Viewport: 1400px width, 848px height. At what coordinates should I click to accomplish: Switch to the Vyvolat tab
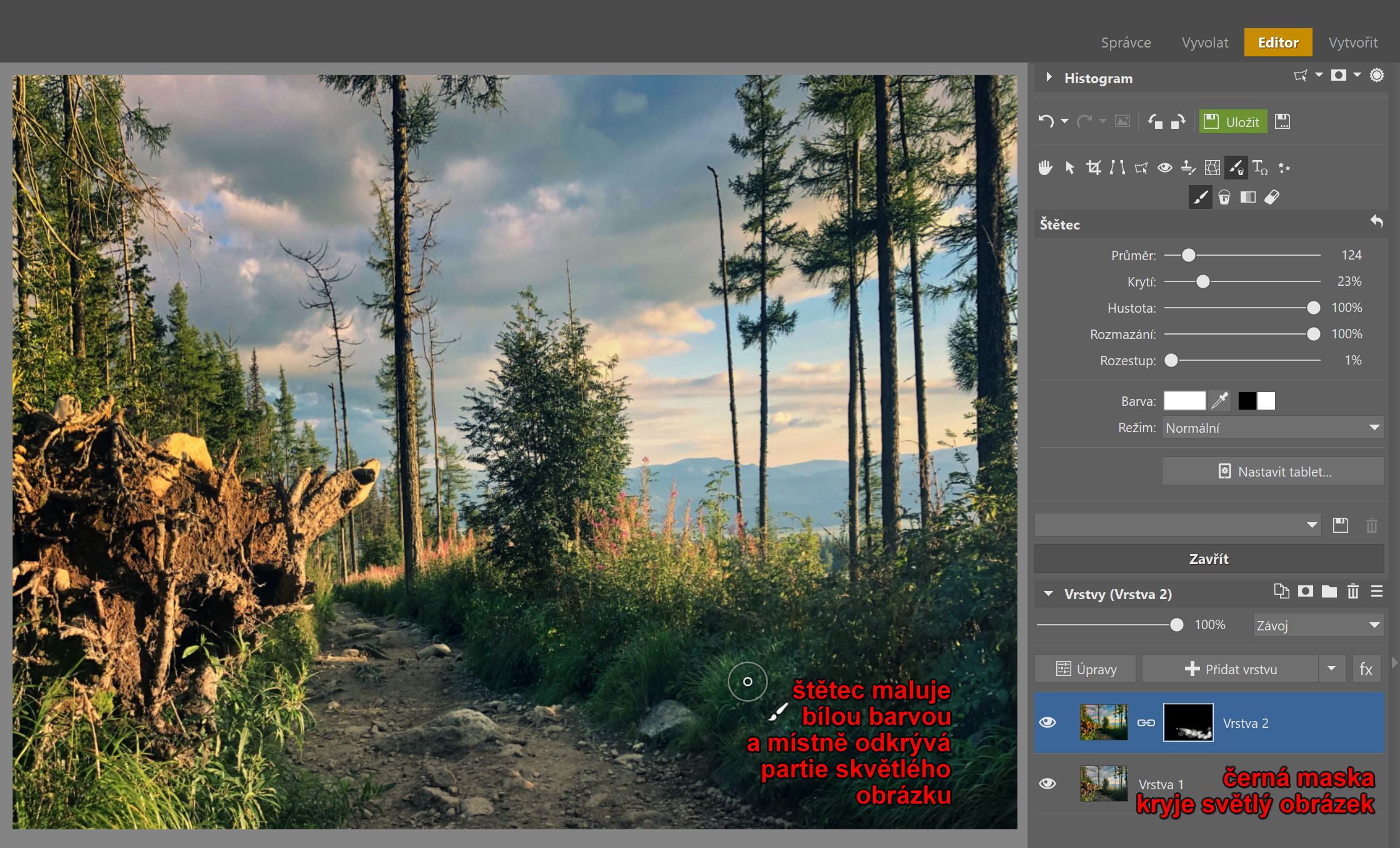coord(1205,43)
